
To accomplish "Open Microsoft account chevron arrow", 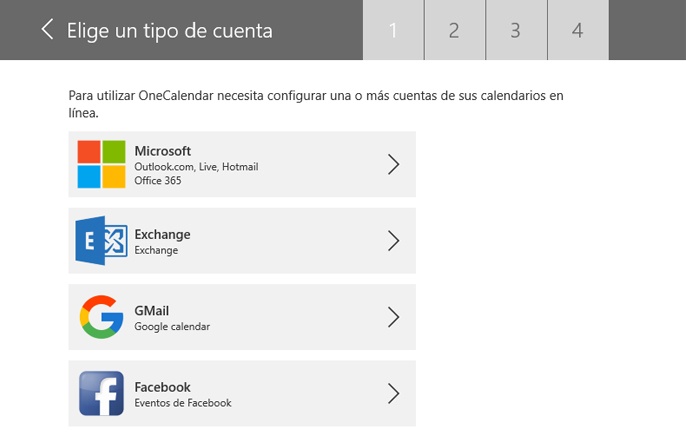I will [393, 165].
